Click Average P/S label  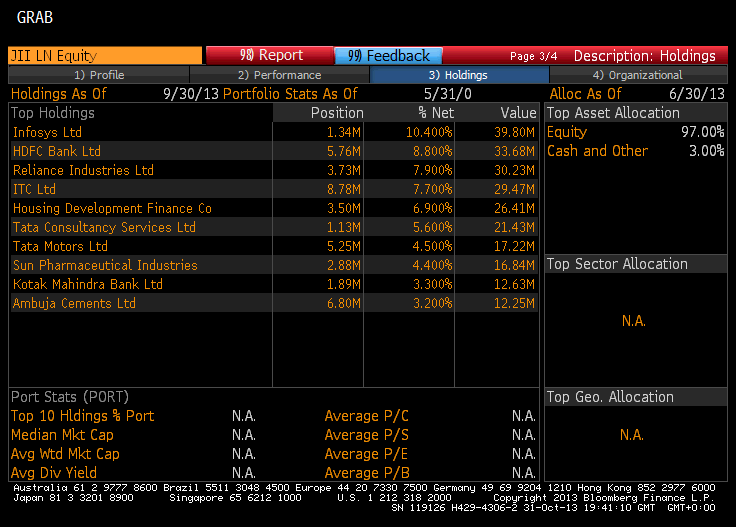[x=367, y=435]
